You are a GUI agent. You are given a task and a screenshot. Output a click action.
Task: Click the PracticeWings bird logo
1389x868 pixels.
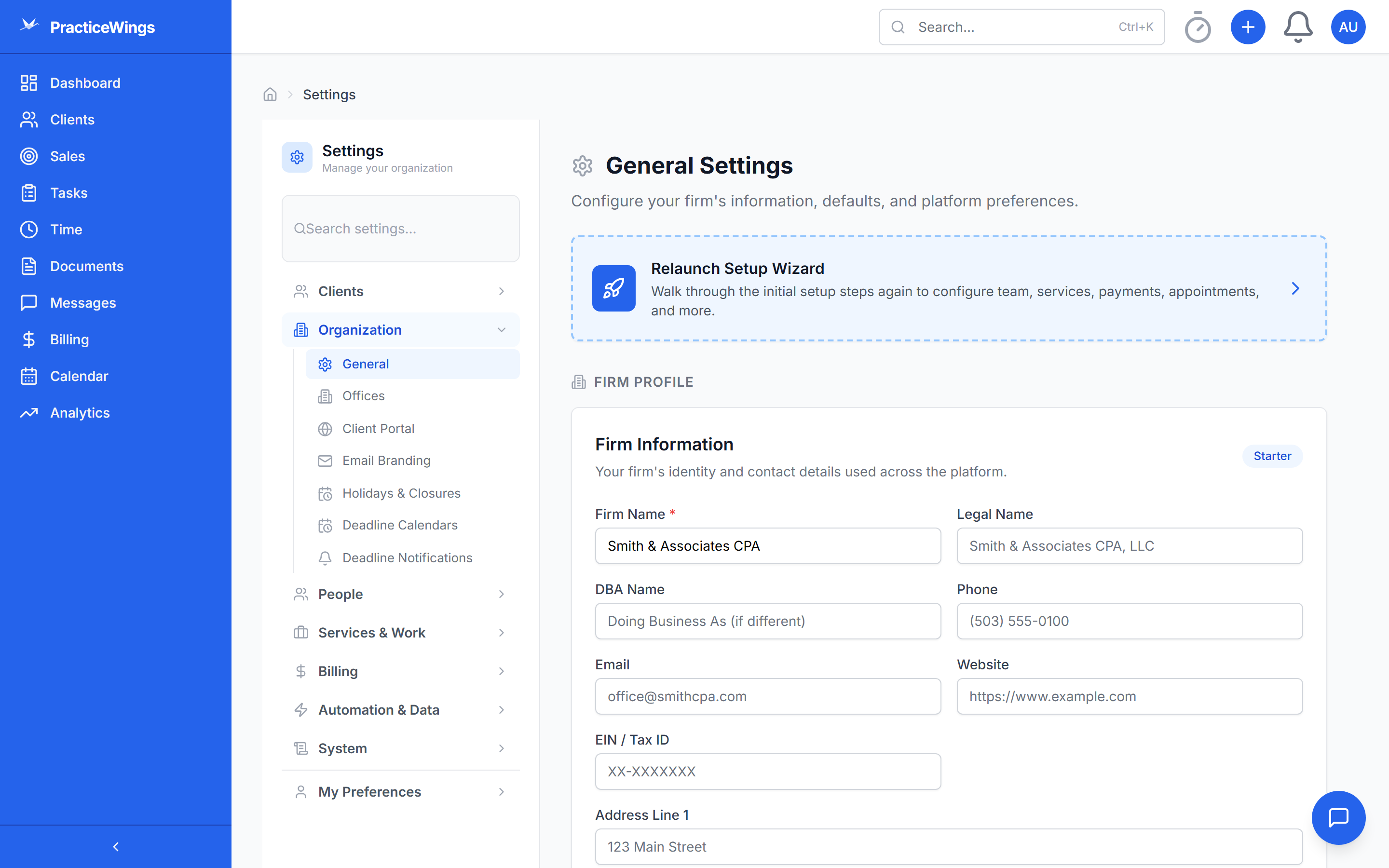[x=29, y=25]
